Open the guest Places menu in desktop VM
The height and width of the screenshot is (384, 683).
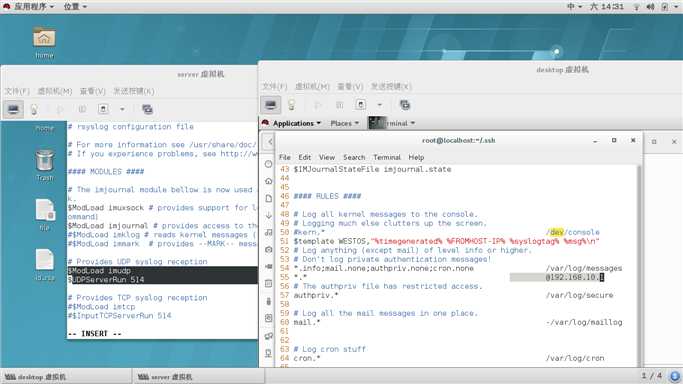tap(345, 124)
